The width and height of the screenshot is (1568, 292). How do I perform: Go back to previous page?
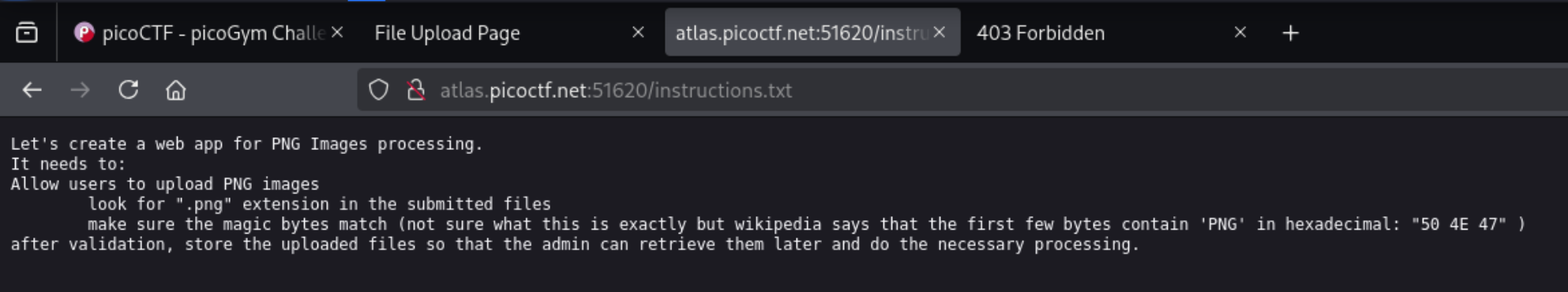(x=32, y=90)
